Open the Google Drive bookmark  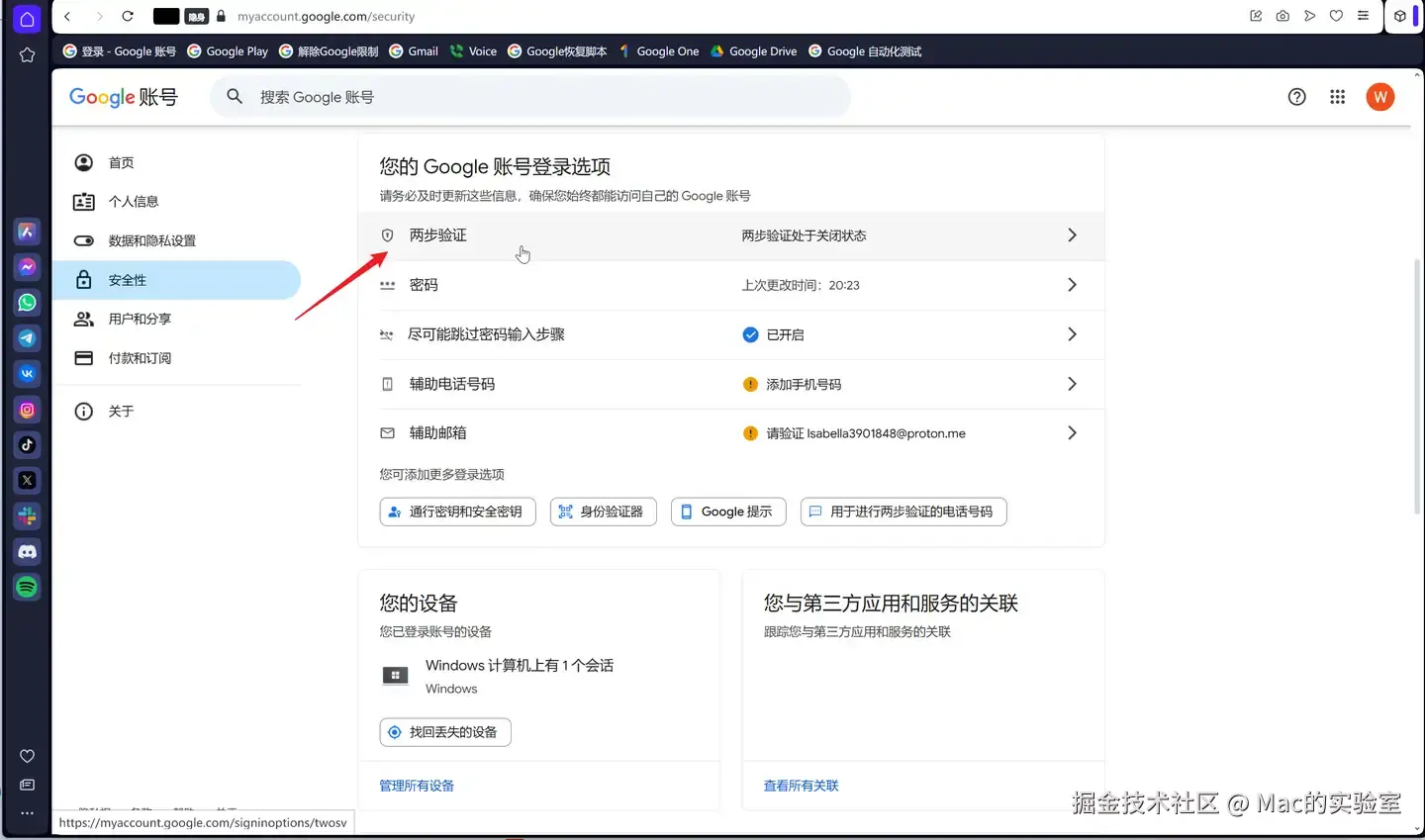pos(754,51)
